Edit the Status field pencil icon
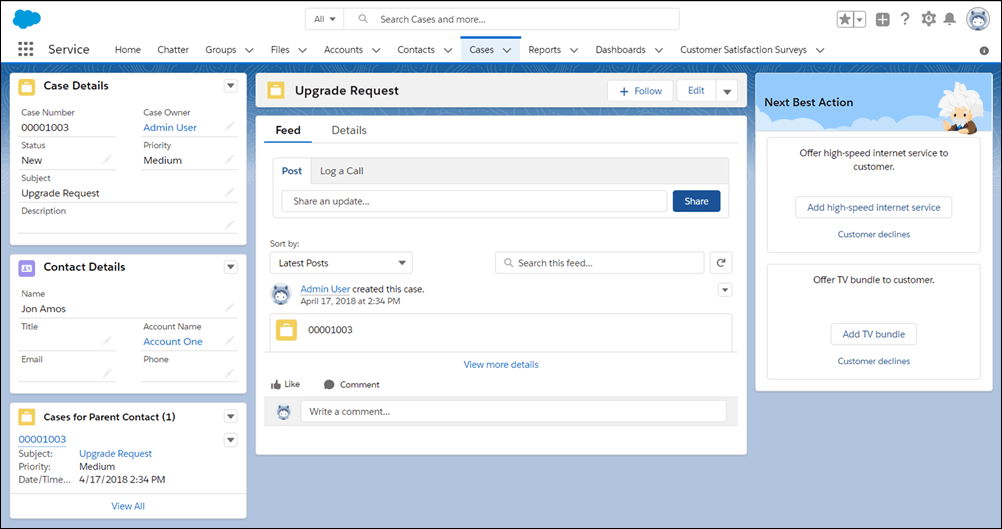 coord(107,160)
